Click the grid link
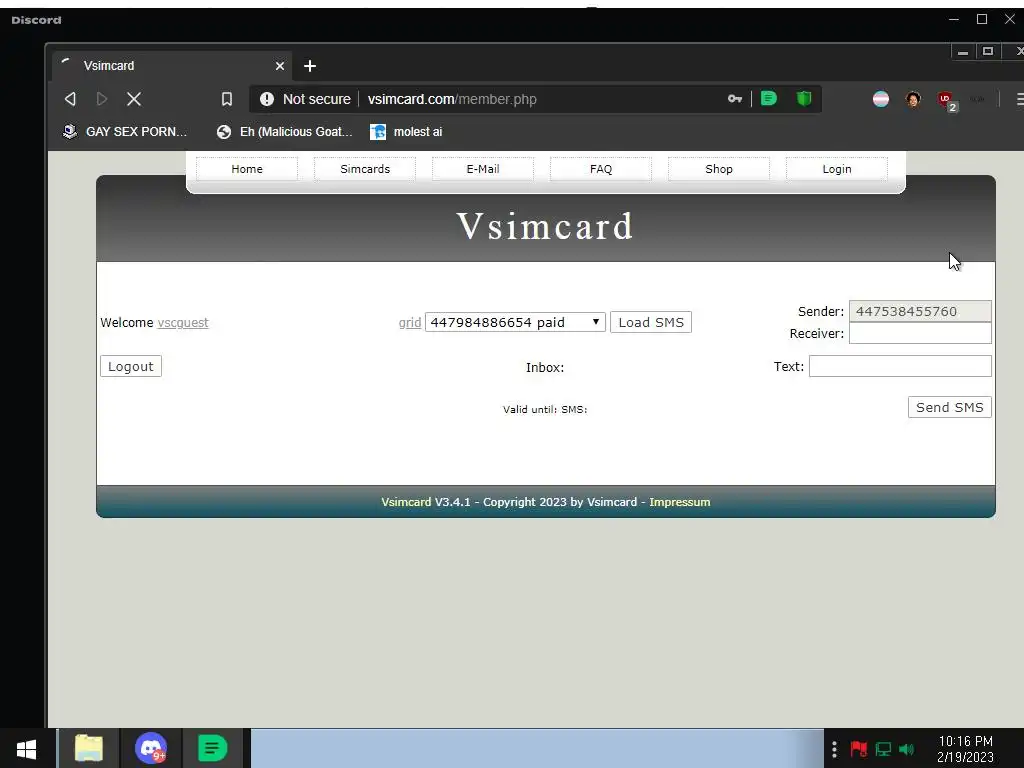Screen dimensions: 1024x768 [409, 323]
